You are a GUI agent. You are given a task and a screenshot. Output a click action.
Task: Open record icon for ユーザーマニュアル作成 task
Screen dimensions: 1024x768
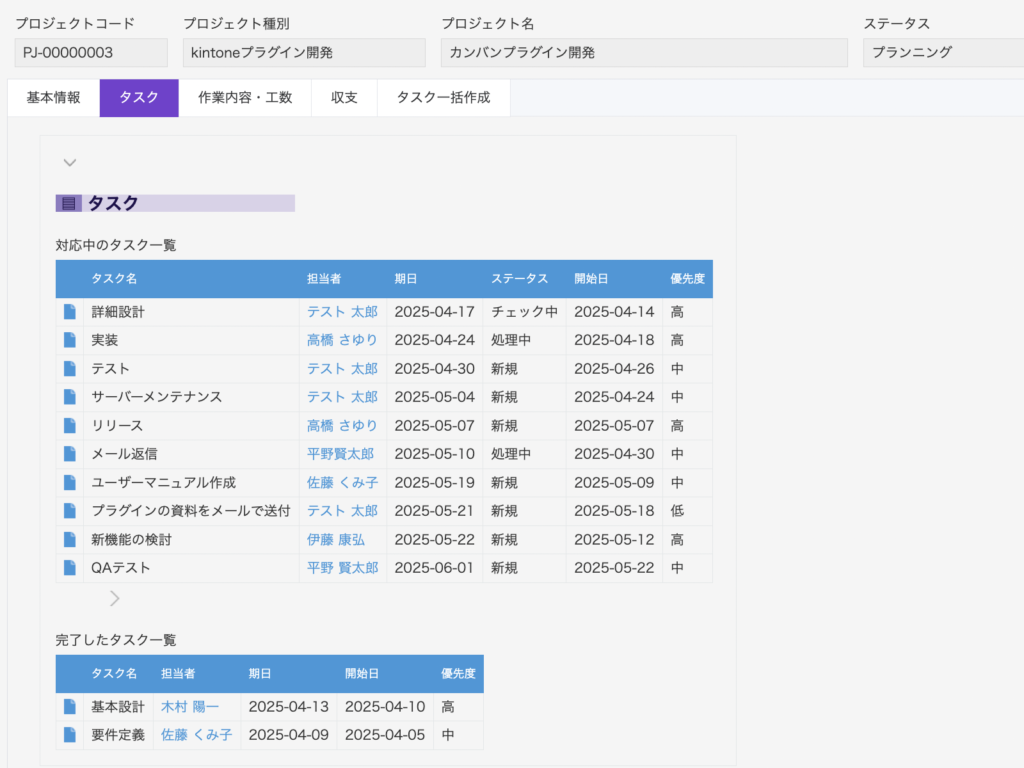coord(69,482)
